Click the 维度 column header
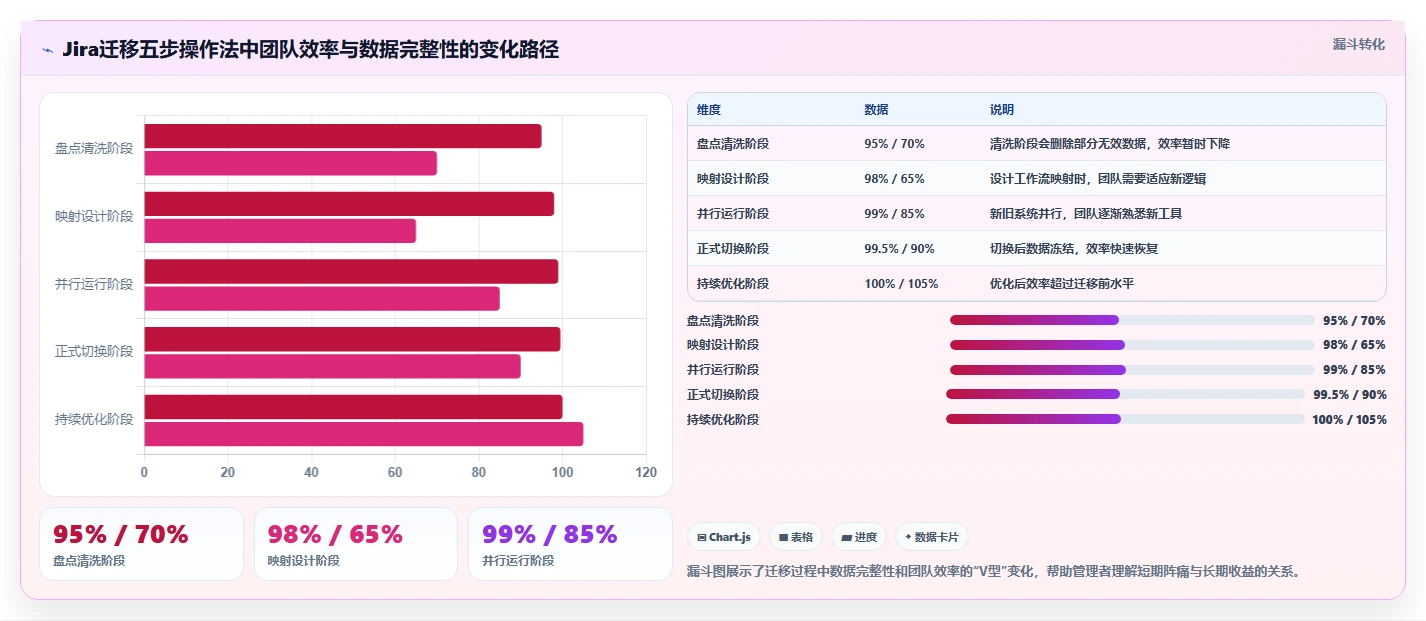Image resolution: width=1426 pixels, height=621 pixels. tap(709, 109)
